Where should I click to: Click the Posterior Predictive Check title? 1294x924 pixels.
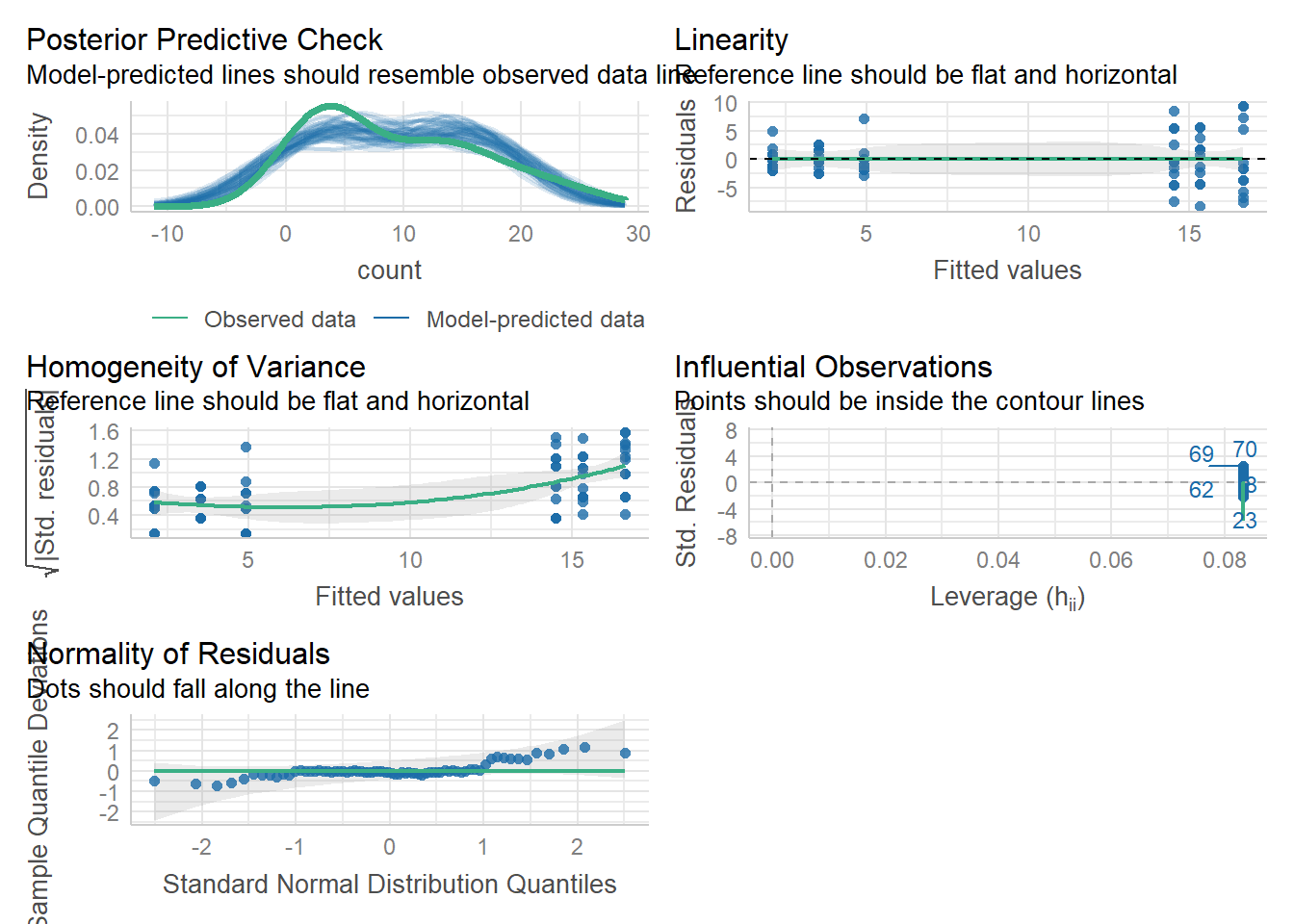[204, 39]
